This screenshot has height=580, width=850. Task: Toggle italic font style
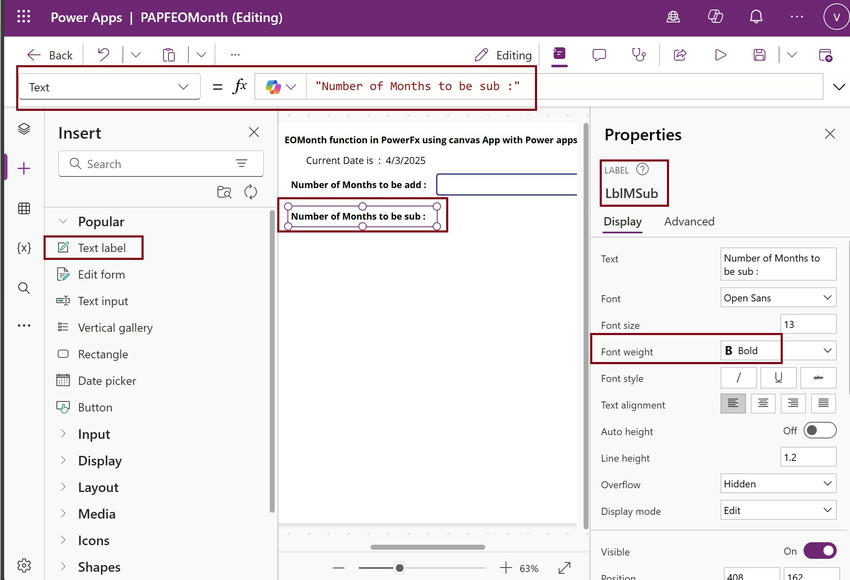pyautogui.click(x=738, y=377)
